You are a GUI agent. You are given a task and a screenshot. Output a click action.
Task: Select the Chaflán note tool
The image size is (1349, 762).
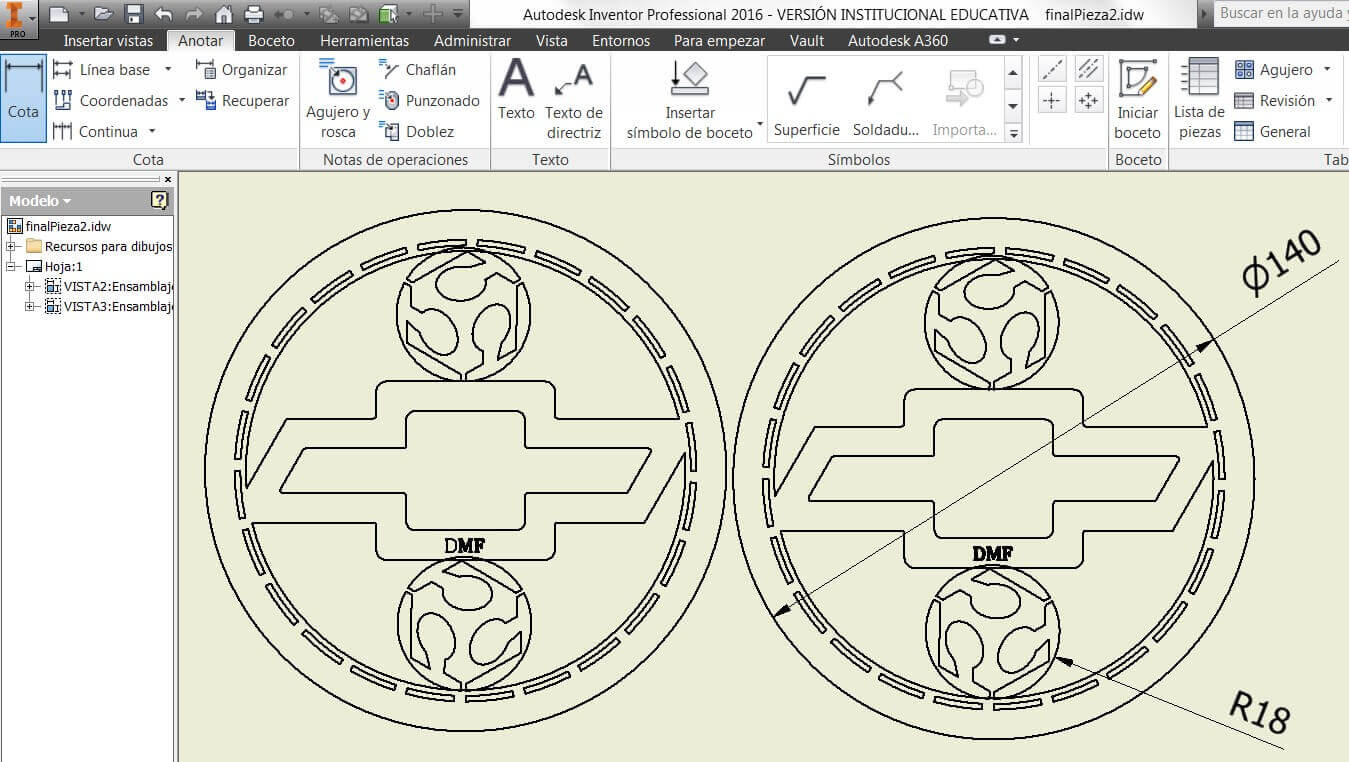[x=417, y=70]
